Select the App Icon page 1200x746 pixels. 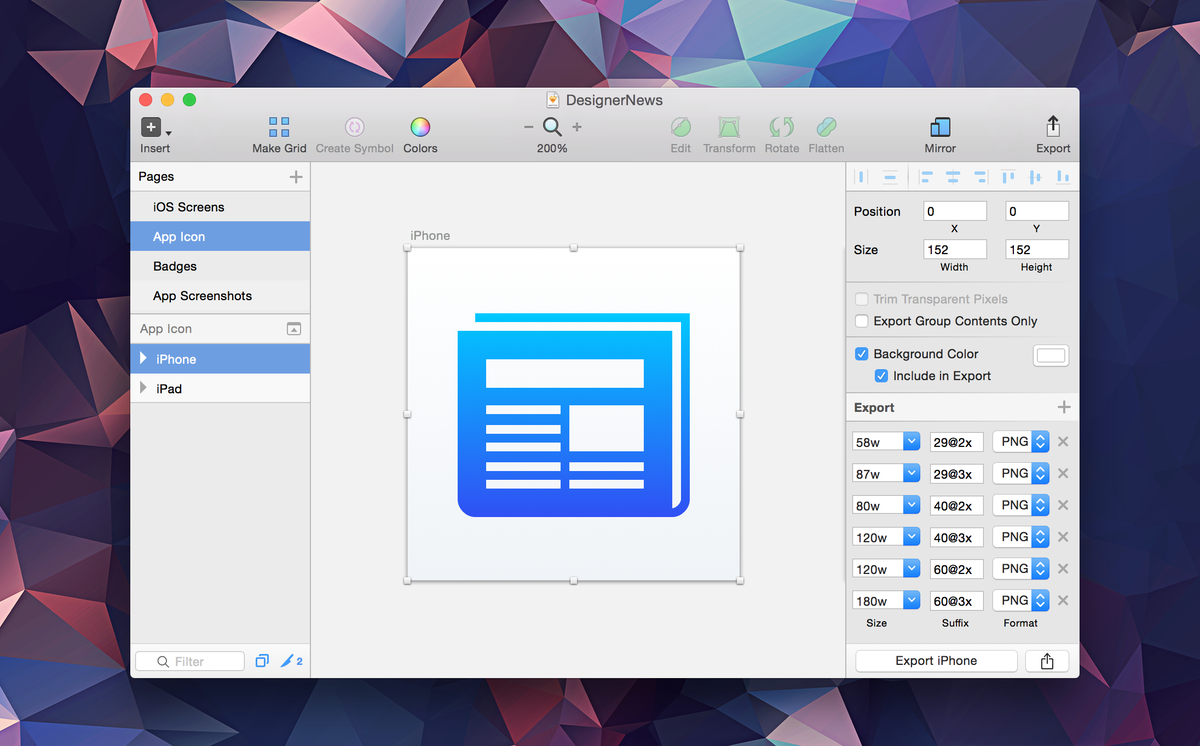point(220,237)
